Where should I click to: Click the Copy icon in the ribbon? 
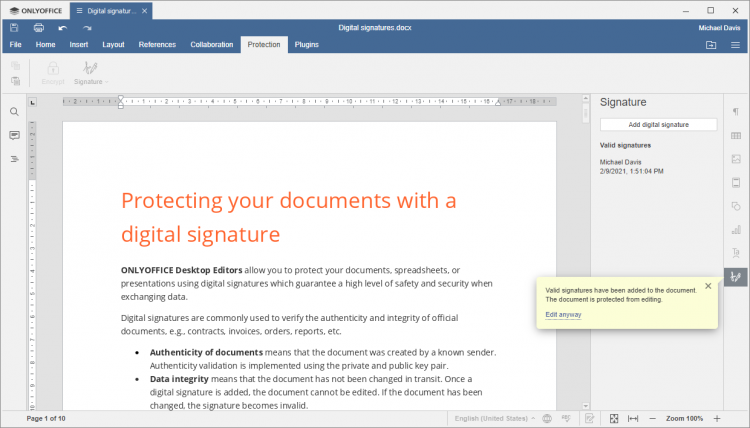click(16, 66)
